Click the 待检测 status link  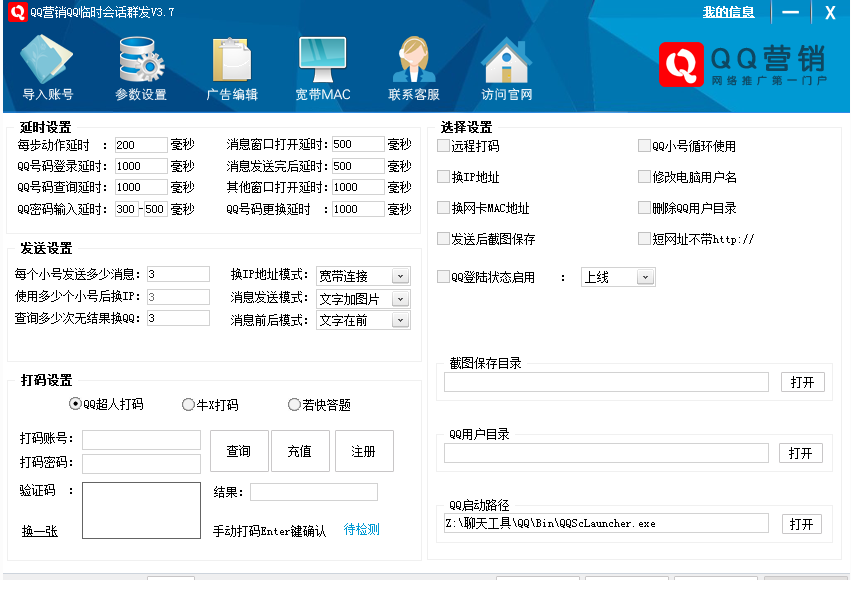[x=361, y=529]
